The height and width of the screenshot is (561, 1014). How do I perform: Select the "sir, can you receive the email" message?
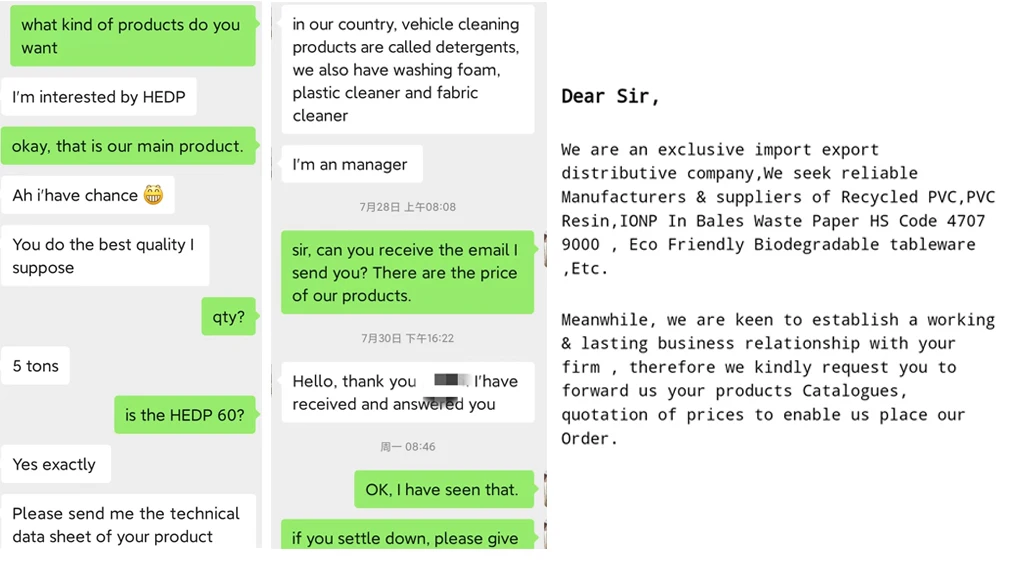406,272
